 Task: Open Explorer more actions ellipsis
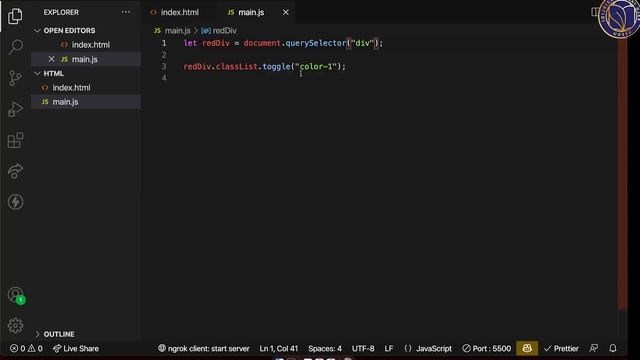126,12
